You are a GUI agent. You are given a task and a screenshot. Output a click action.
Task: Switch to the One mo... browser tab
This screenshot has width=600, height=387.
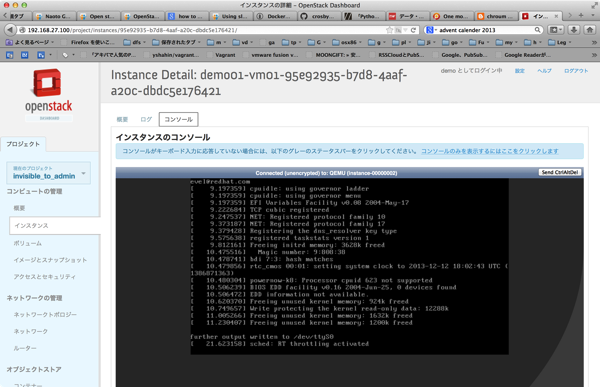pos(452,16)
